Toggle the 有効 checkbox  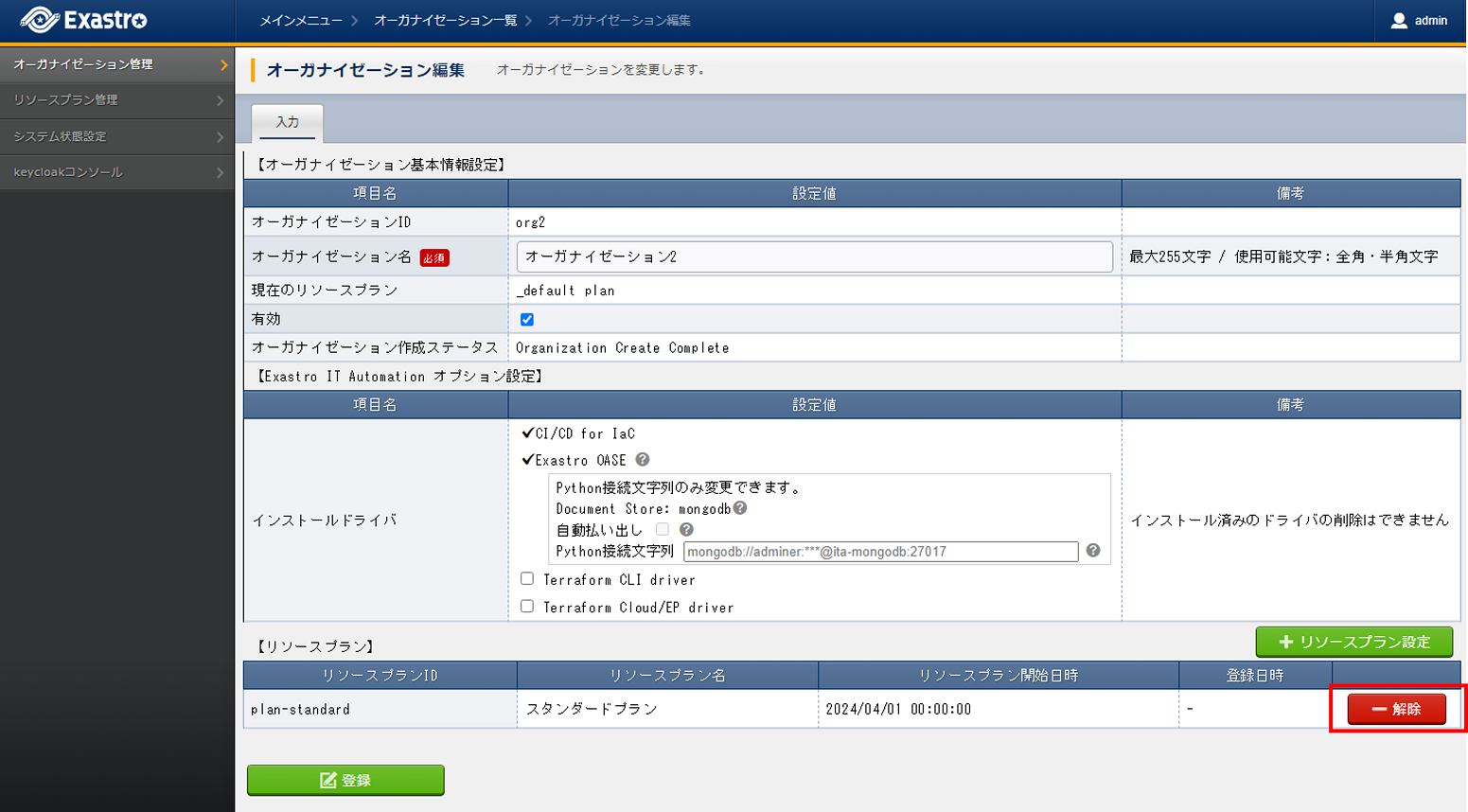point(527,320)
